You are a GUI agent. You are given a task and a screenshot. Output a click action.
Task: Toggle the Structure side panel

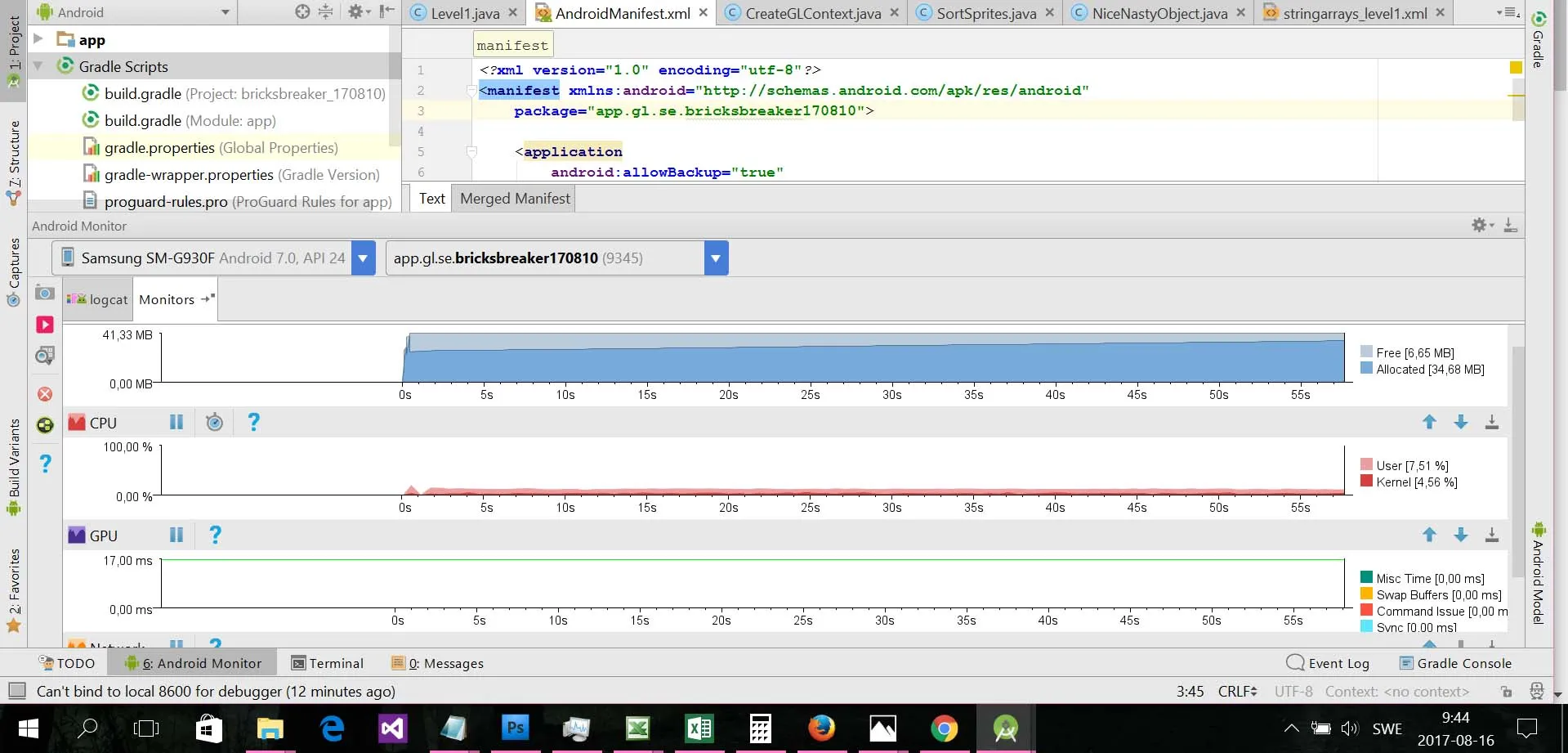click(x=14, y=162)
